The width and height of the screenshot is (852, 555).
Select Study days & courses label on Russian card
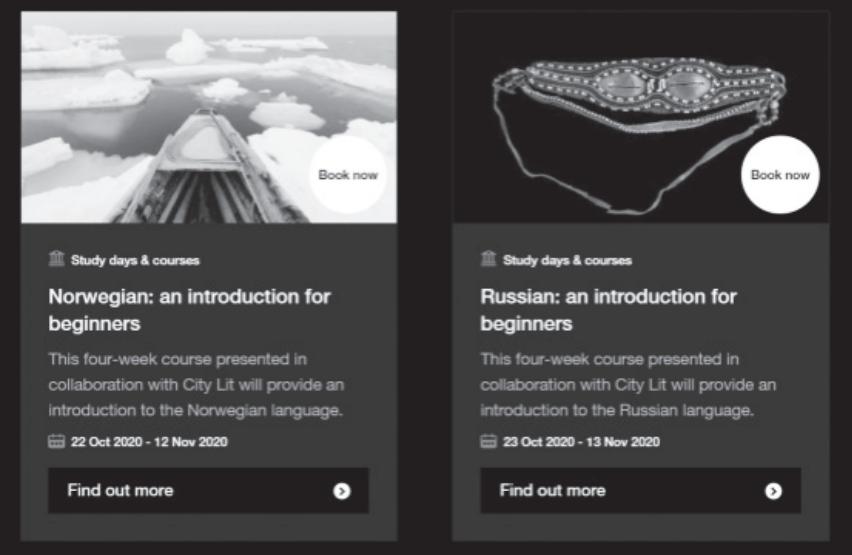point(567,260)
